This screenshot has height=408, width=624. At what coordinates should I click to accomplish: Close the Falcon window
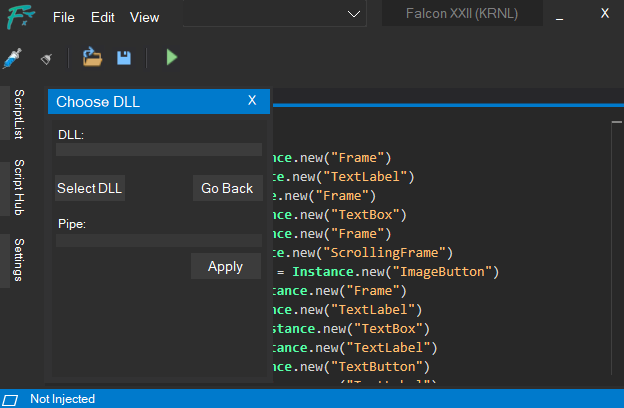pyautogui.click(x=605, y=14)
